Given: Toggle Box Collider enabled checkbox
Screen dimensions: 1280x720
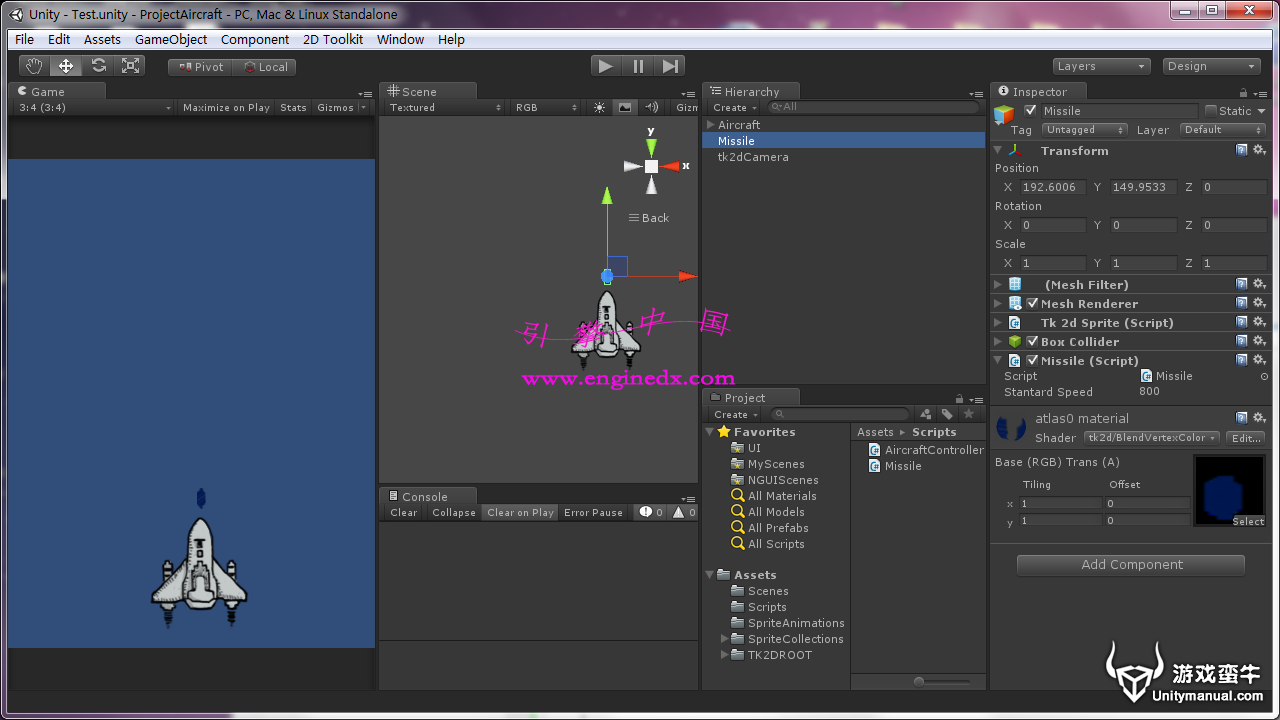Looking at the screenshot, I should (x=1032, y=341).
